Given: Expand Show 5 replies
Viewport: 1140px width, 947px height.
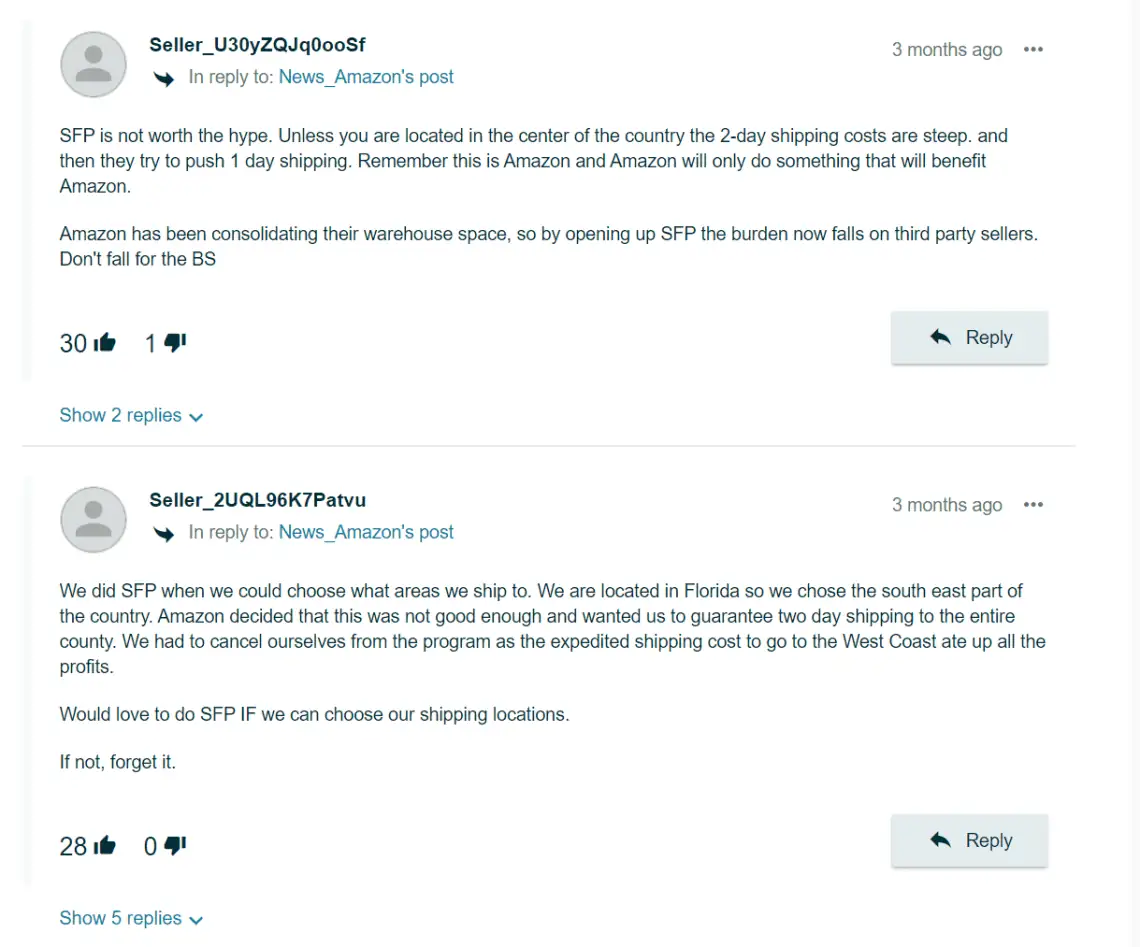Looking at the screenshot, I should click(x=131, y=919).
